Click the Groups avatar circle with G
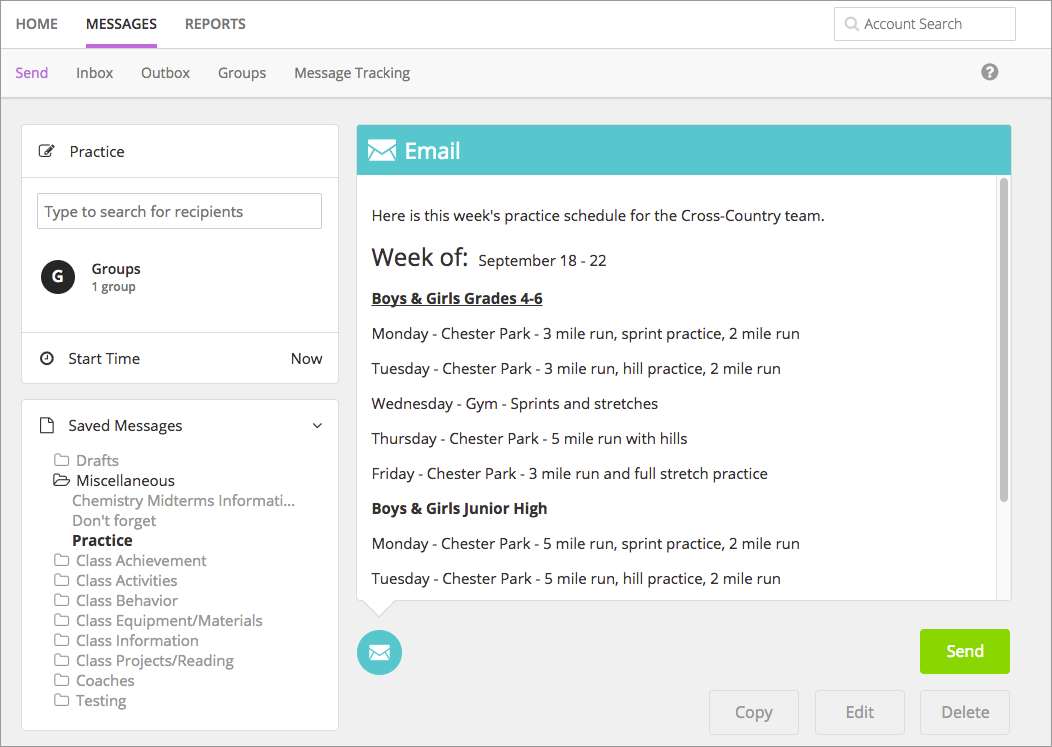 (x=58, y=277)
